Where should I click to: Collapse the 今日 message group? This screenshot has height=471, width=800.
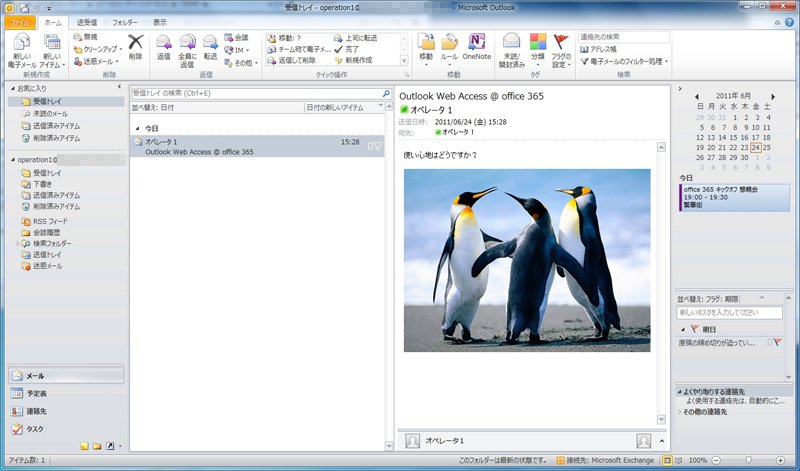click(137, 129)
